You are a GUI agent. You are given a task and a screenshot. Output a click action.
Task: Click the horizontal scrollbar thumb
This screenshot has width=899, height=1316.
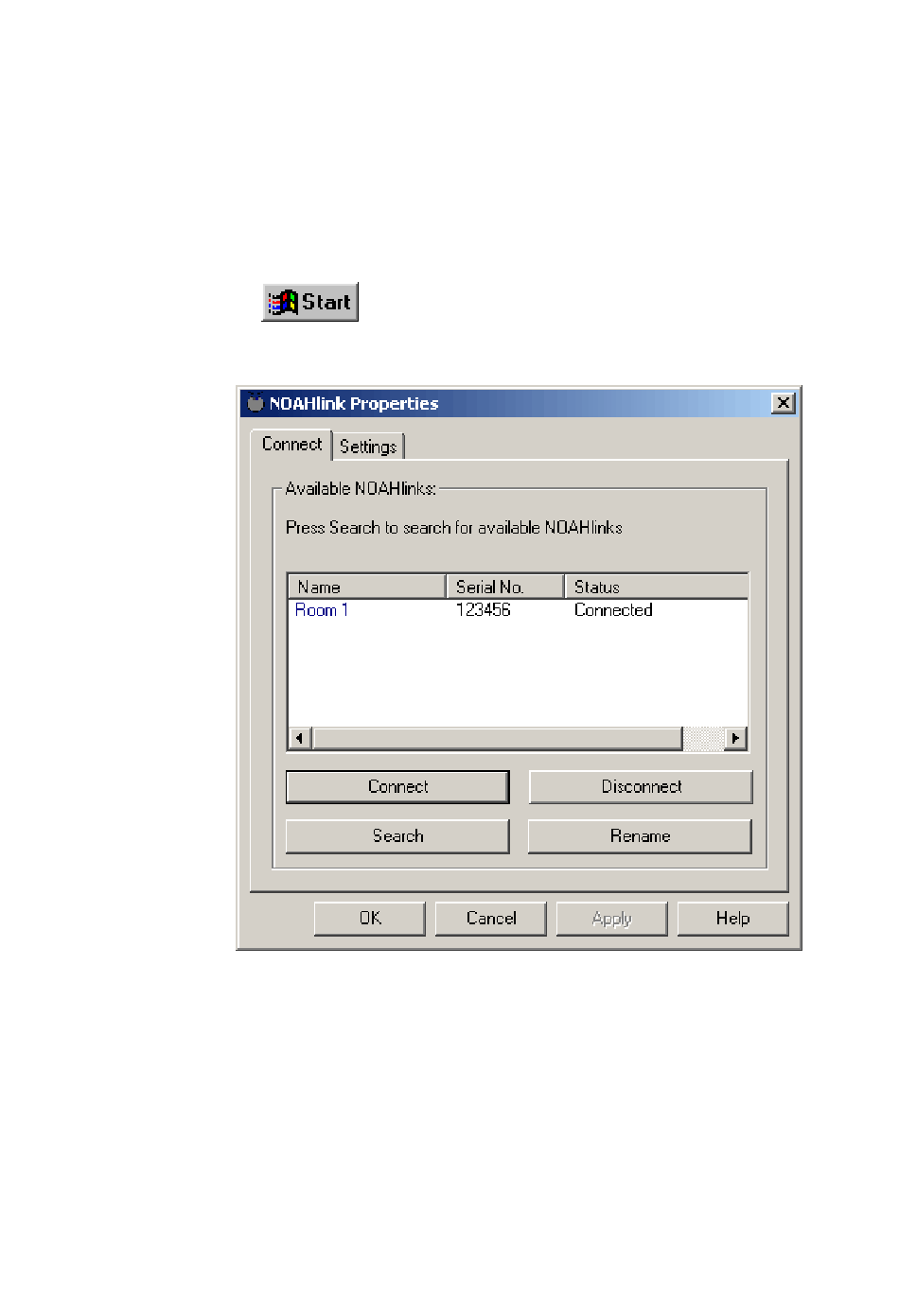(498, 738)
